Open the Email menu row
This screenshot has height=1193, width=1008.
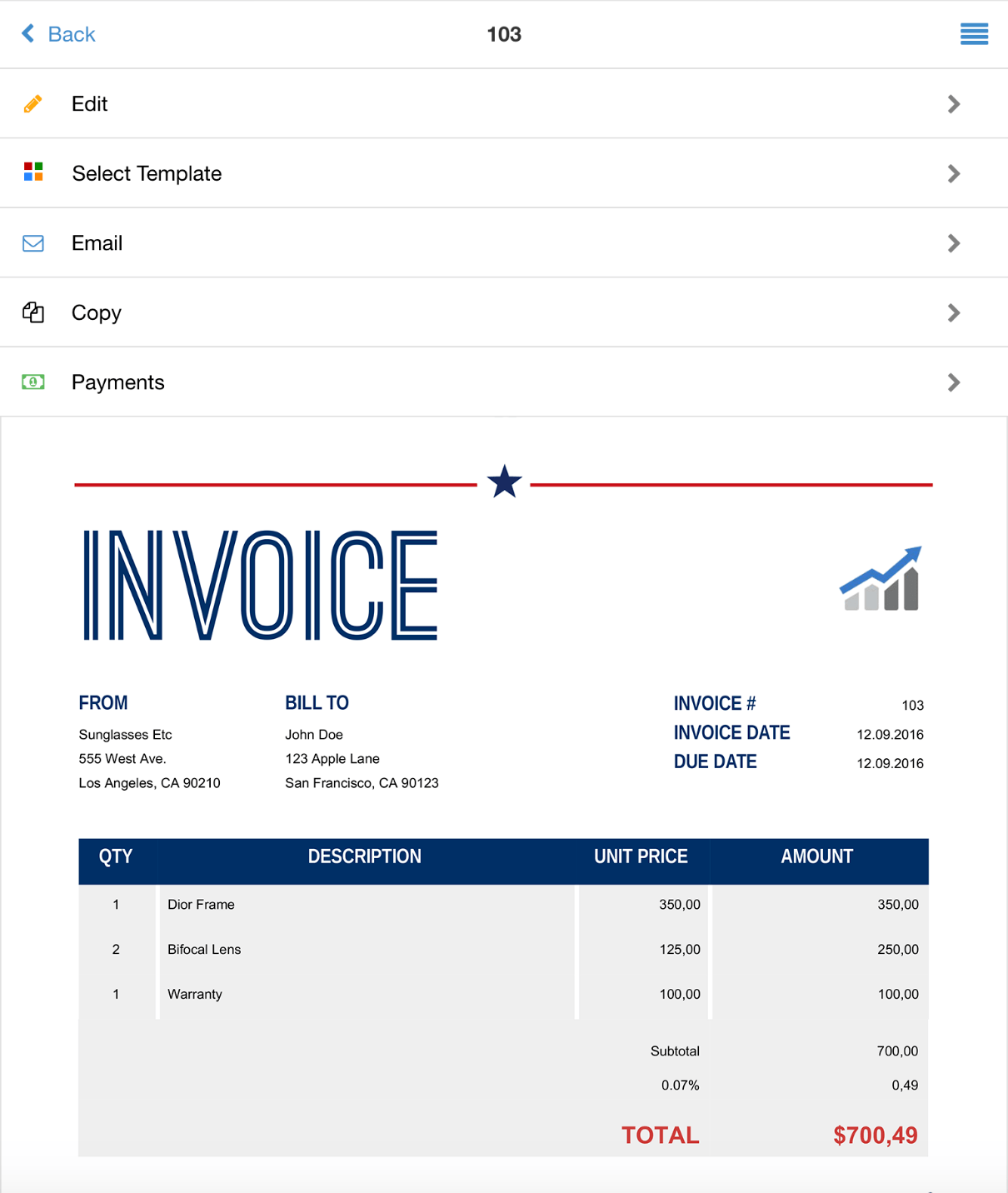[x=504, y=242]
